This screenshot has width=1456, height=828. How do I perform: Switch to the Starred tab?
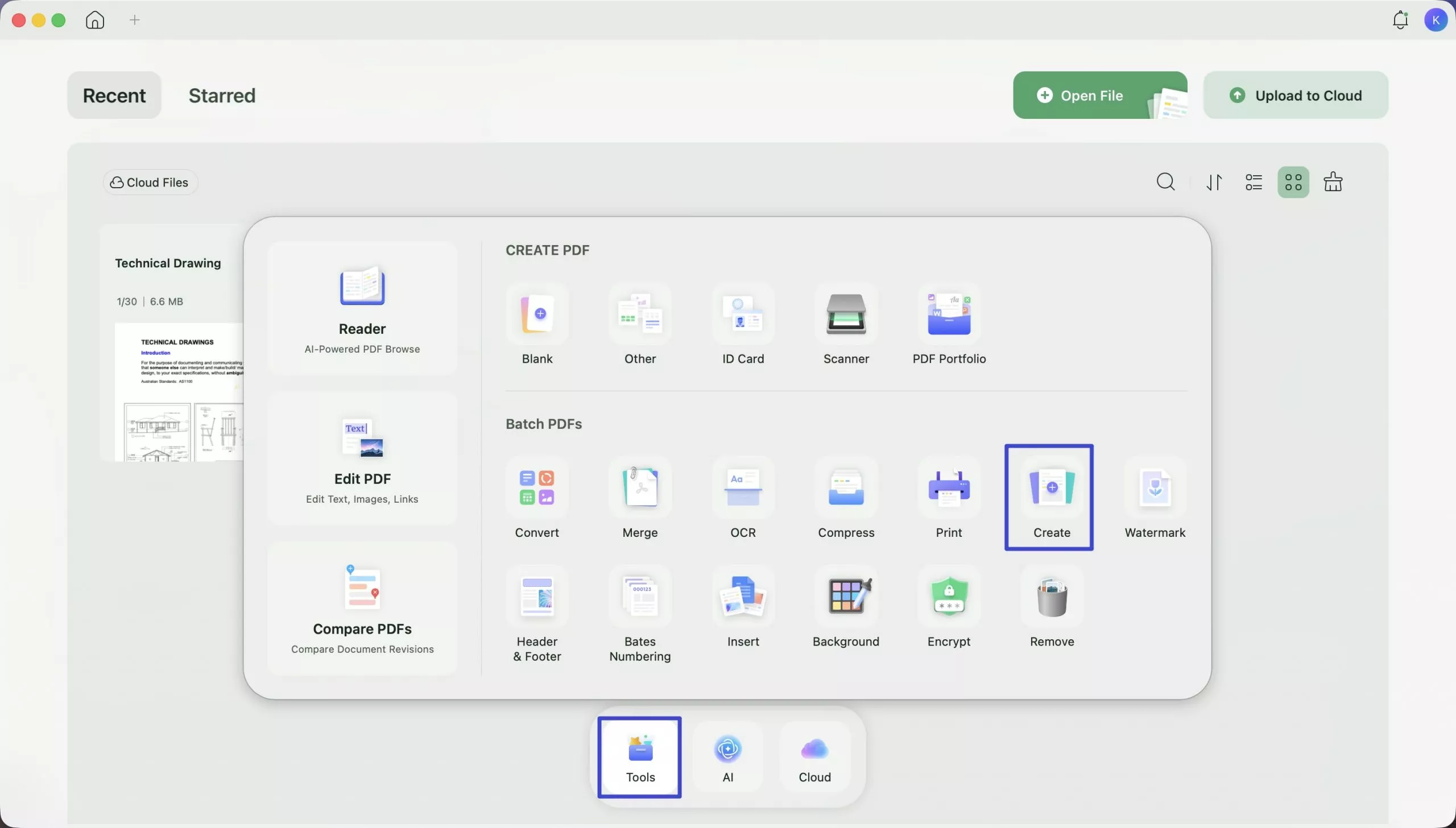coord(222,95)
